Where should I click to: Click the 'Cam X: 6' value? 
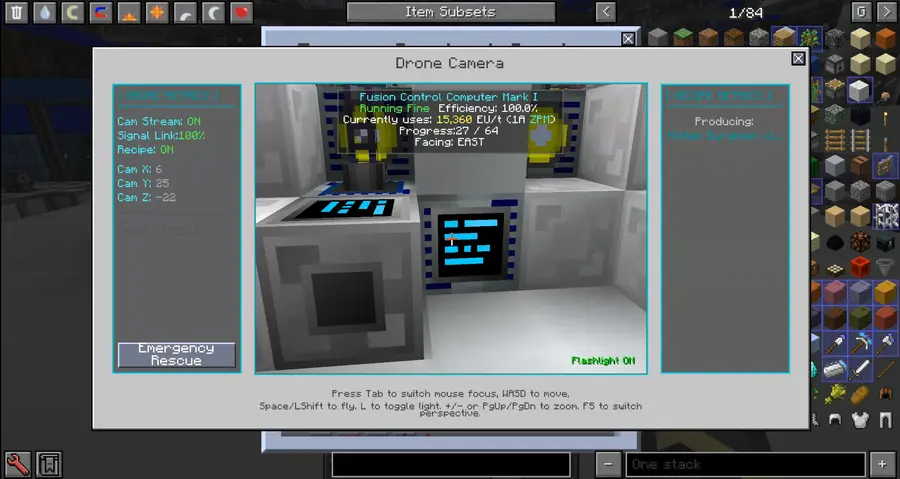pos(139,169)
